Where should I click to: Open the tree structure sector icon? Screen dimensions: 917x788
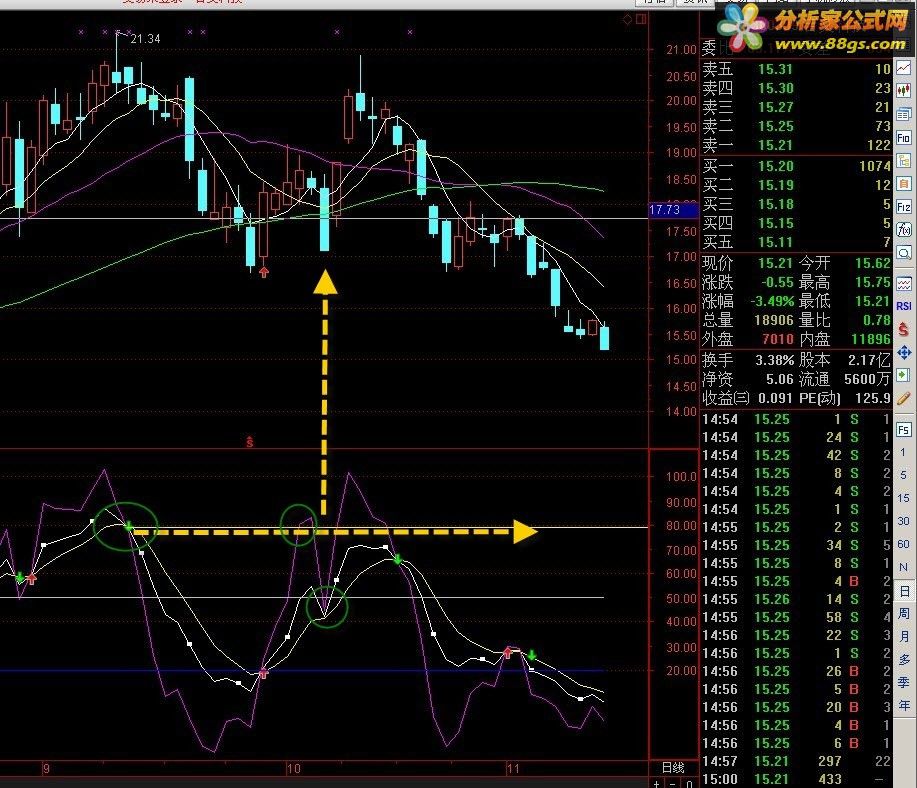[x=904, y=161]
